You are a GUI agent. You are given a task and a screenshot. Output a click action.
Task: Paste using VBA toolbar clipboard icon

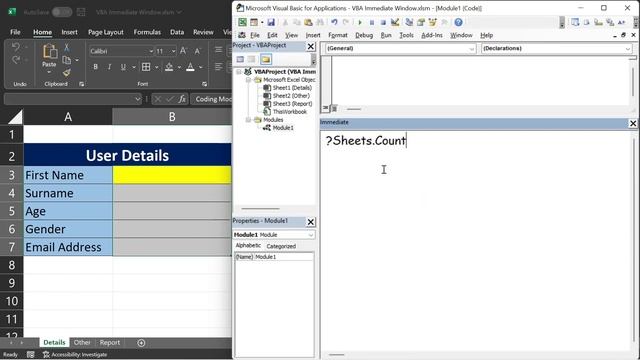[308, 22]
